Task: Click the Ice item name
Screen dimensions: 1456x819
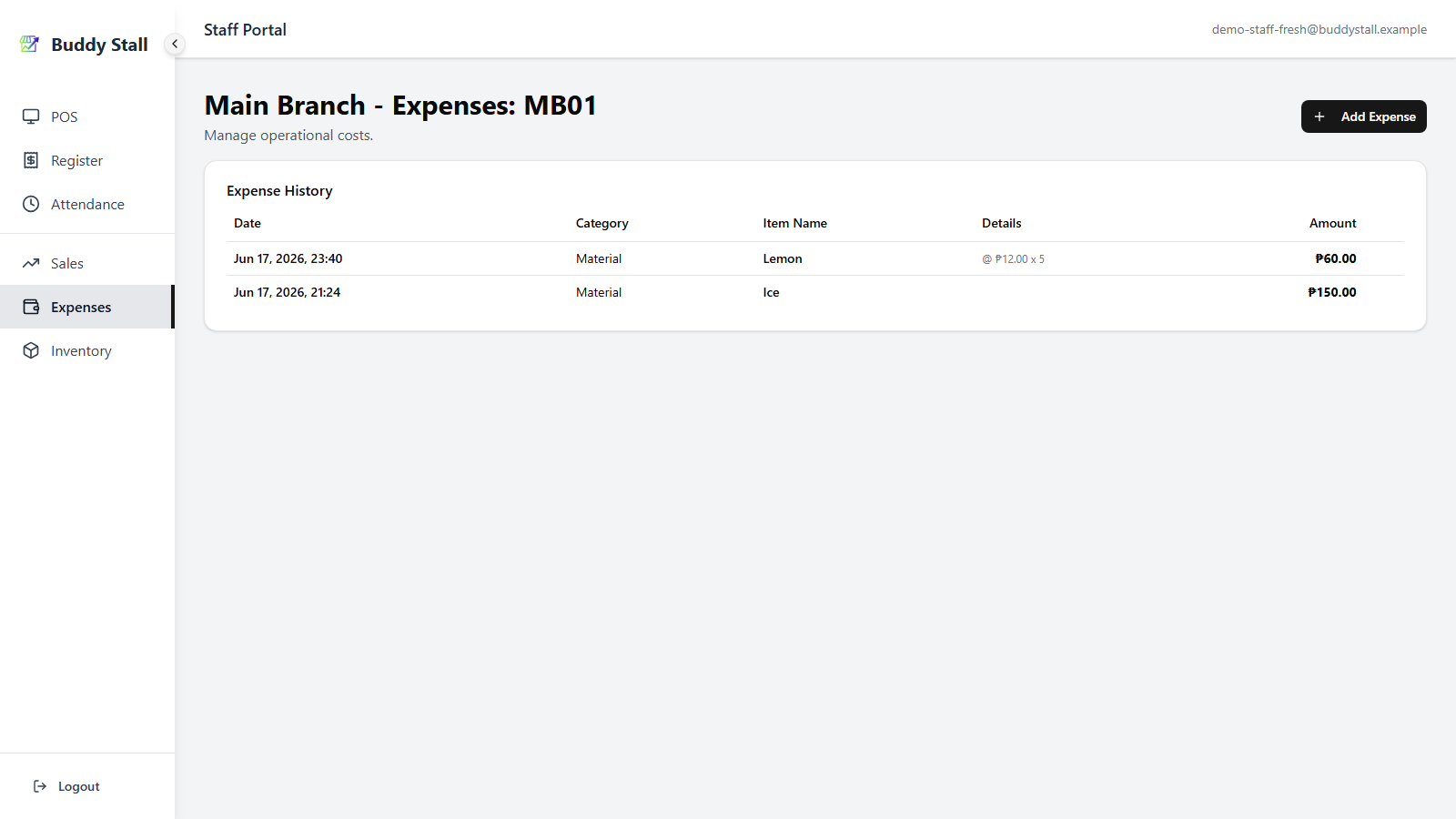Action: click(x=771, y=292)
